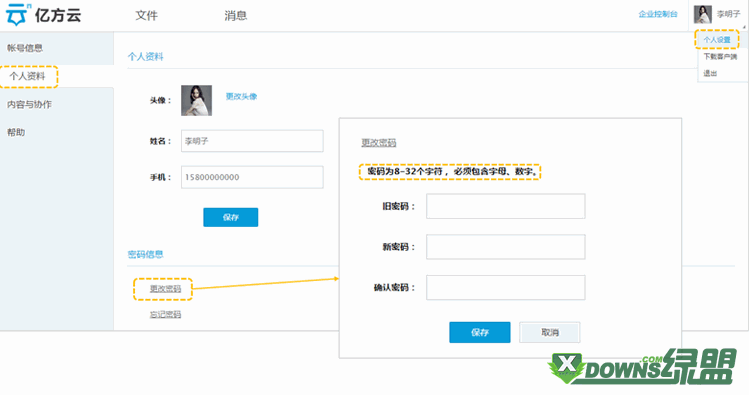Screen dimensions: 749x395
Task: Click the 密码信息 section heading
Action: 146,254
